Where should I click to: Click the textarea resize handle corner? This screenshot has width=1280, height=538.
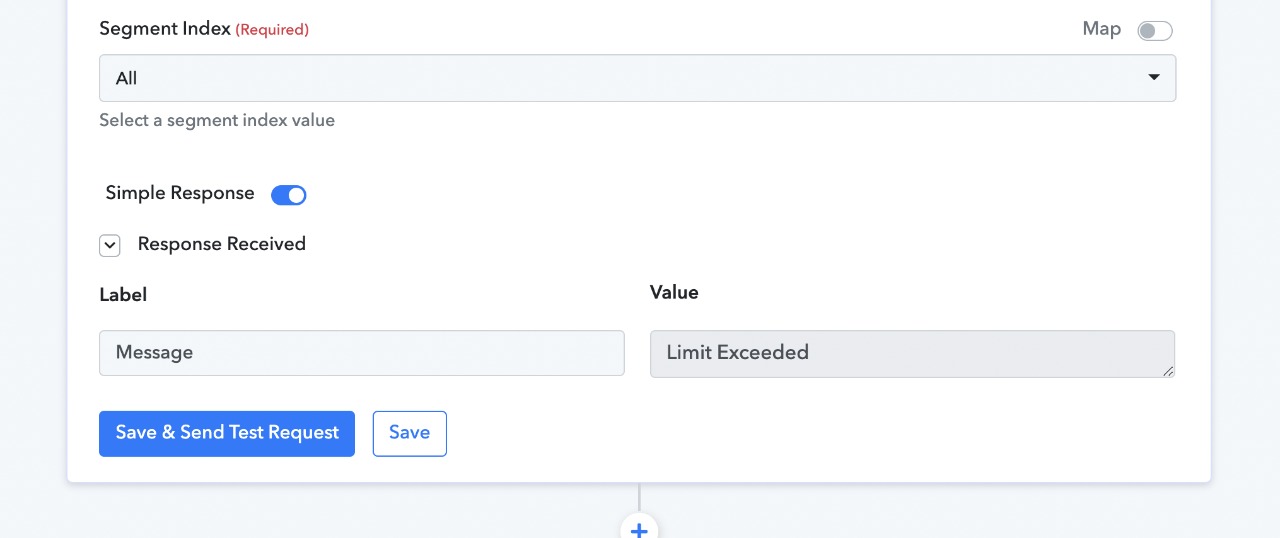(1168, 370)
